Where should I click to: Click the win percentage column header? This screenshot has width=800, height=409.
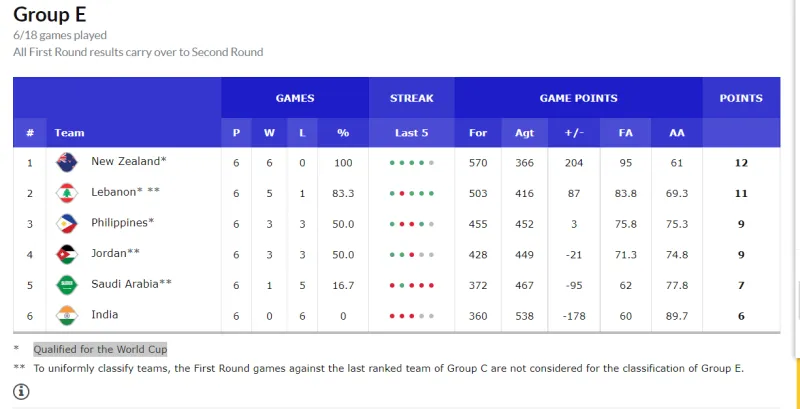tap(343, 133)
